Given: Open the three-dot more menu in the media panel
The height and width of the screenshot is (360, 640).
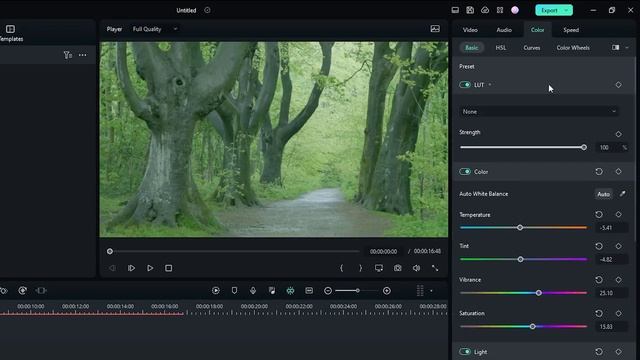Looking at the screenshot, I should coord(82,55).
